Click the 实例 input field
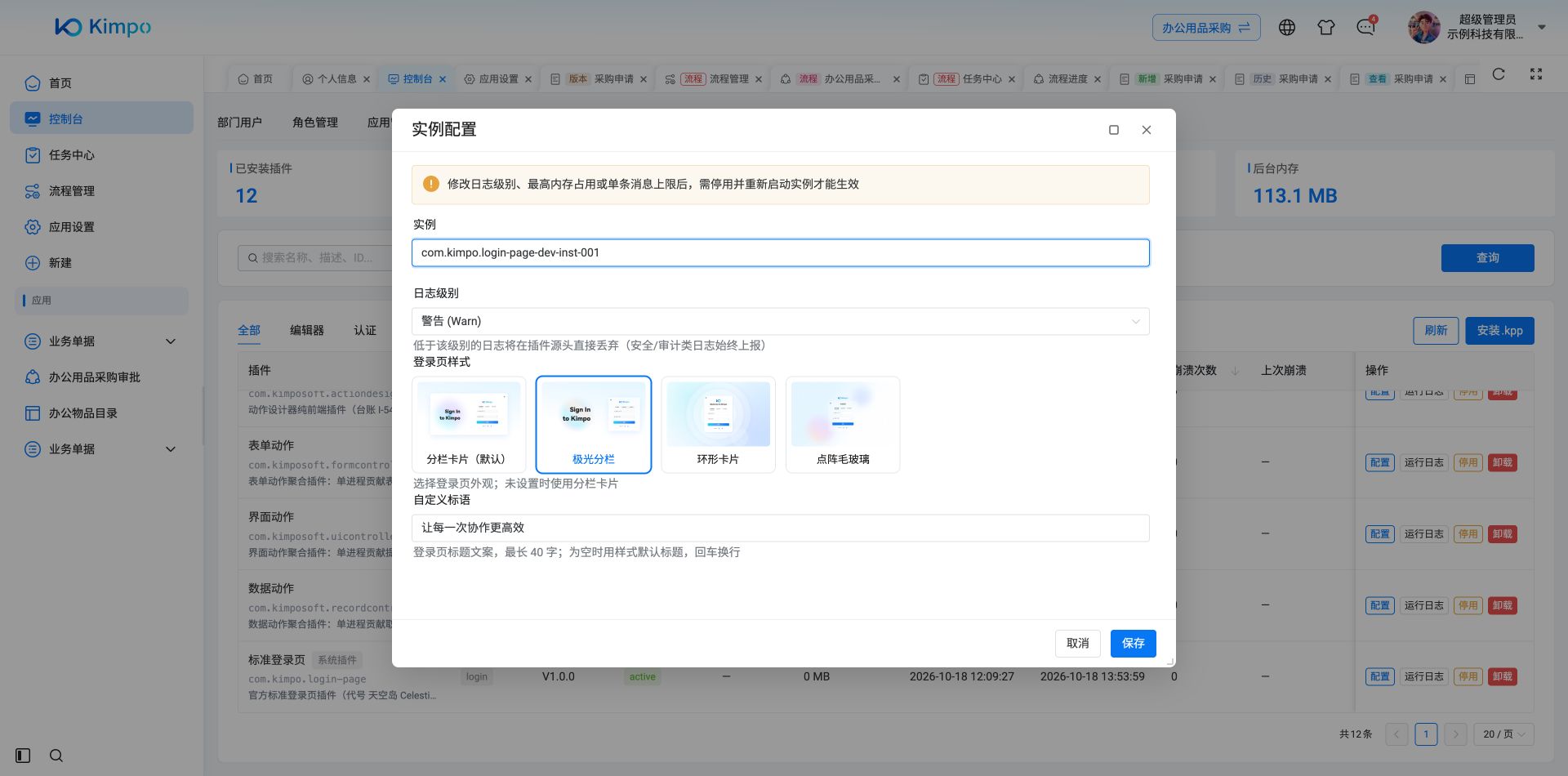Screen dimensions: 1568x776 point(781,253)
